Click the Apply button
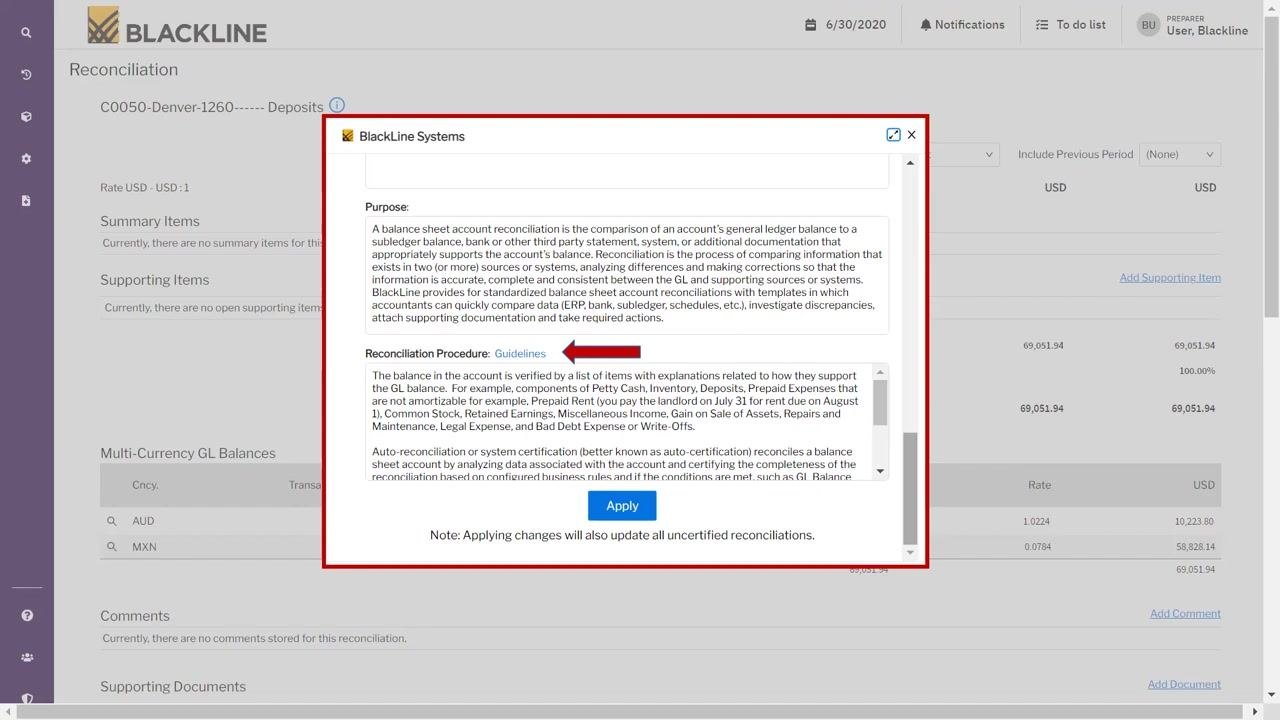 tap(622, 506)
